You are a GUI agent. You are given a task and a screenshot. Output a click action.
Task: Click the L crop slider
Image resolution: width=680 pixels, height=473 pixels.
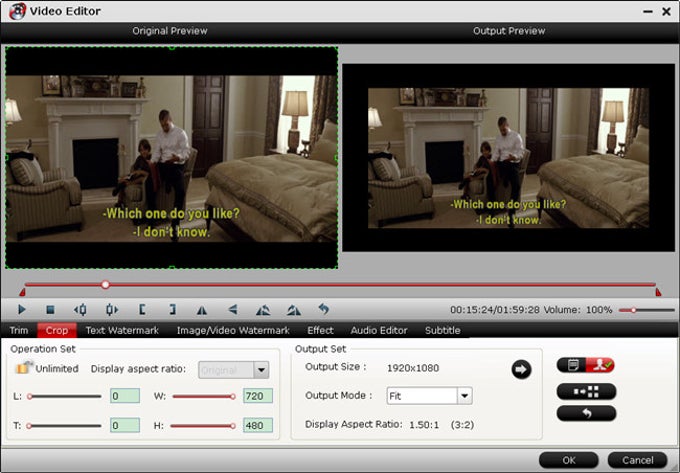click(64, 396)
